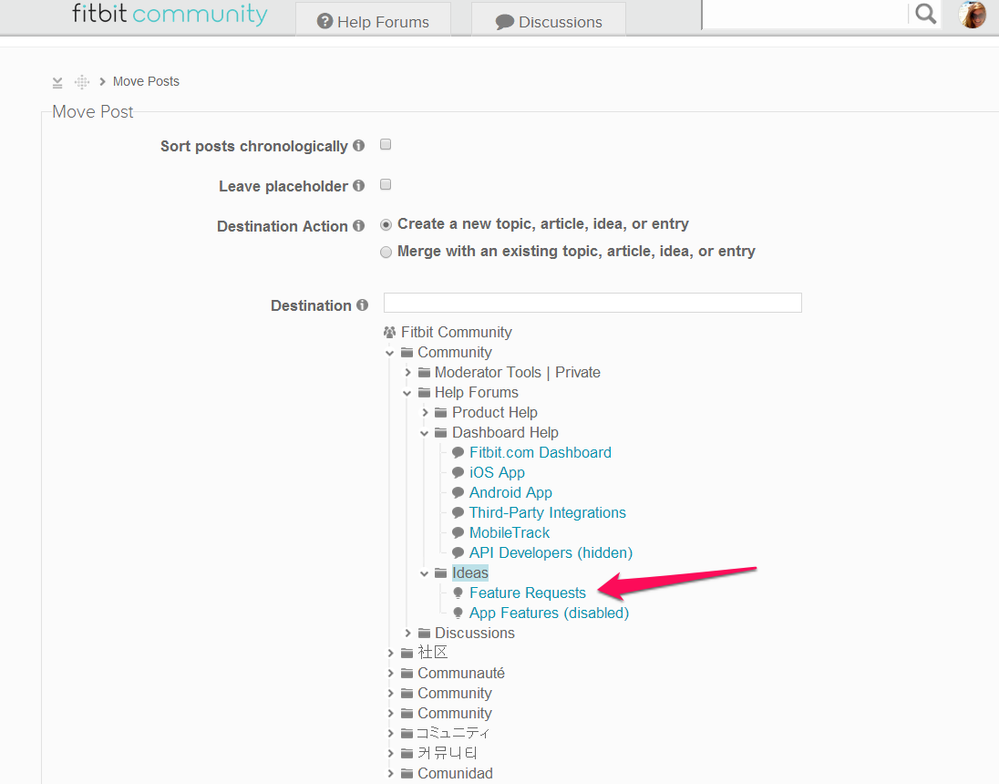Select Merge with an existing topic option
The height and width of the screenshot is (784, 999).
pyautogui.click(x=386, y=252)
